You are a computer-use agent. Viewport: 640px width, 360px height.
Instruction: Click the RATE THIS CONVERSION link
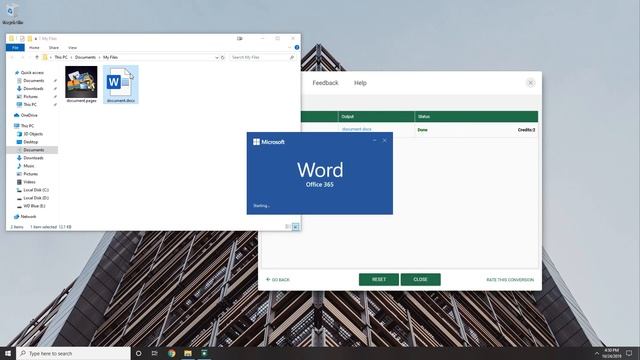(510, 280)
